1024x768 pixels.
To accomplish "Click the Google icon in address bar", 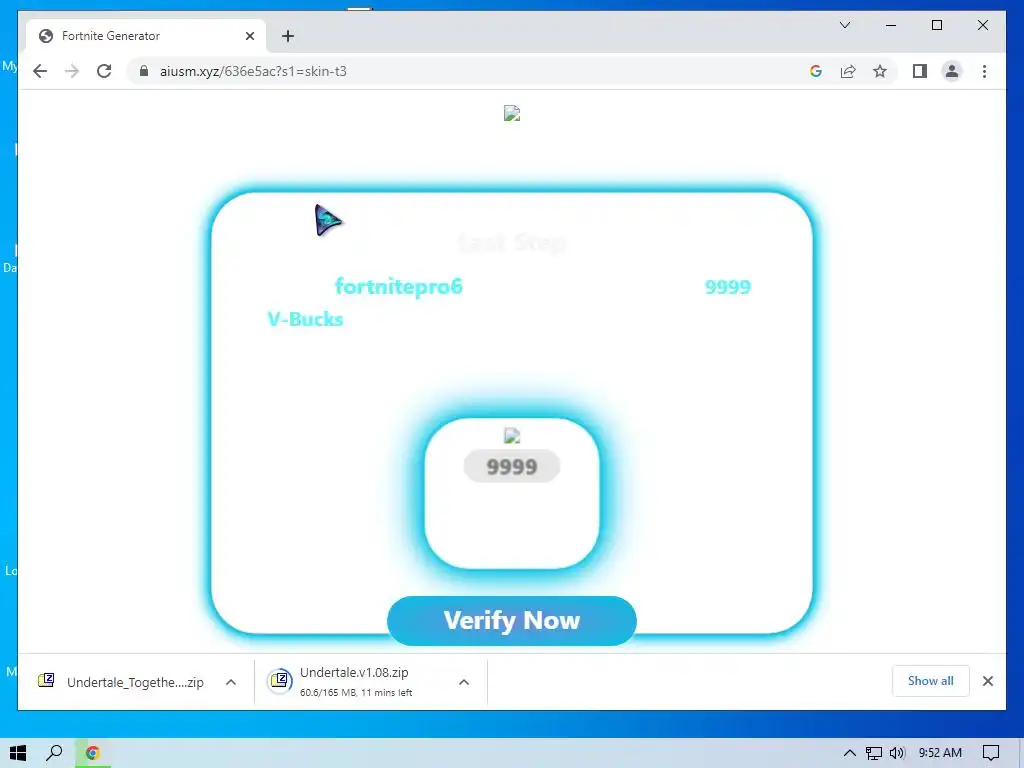I will coord(816,71).
